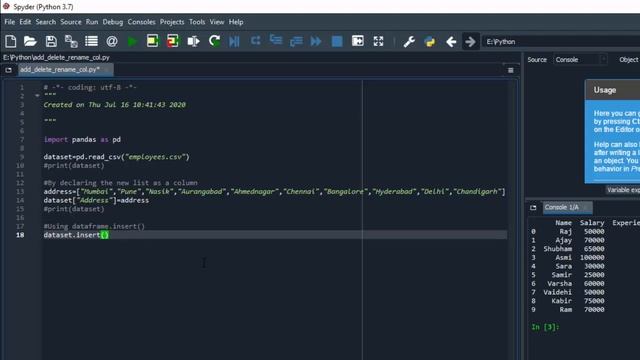Open the File menu
Screen dimensions: 640x360
[10, 22]
